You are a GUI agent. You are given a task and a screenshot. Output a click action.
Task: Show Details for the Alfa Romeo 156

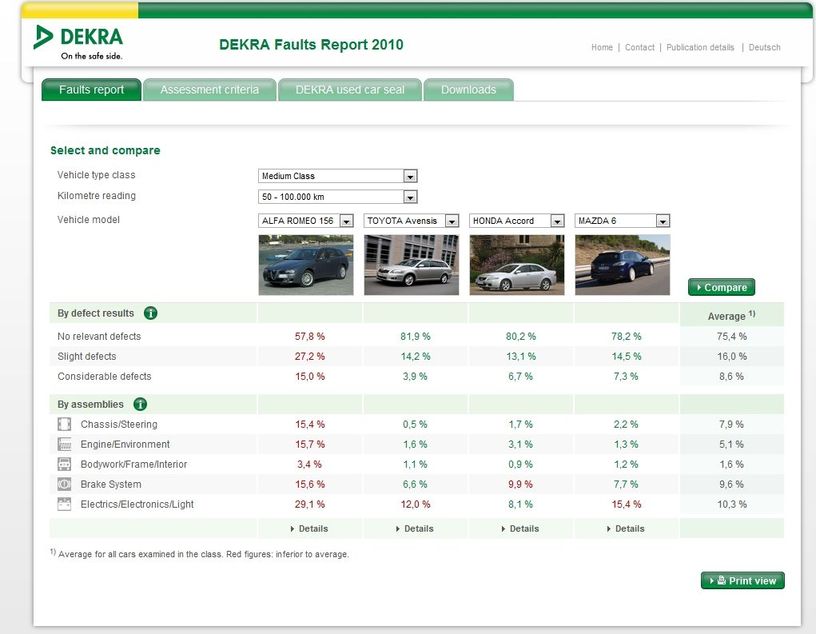coord(309,528)
